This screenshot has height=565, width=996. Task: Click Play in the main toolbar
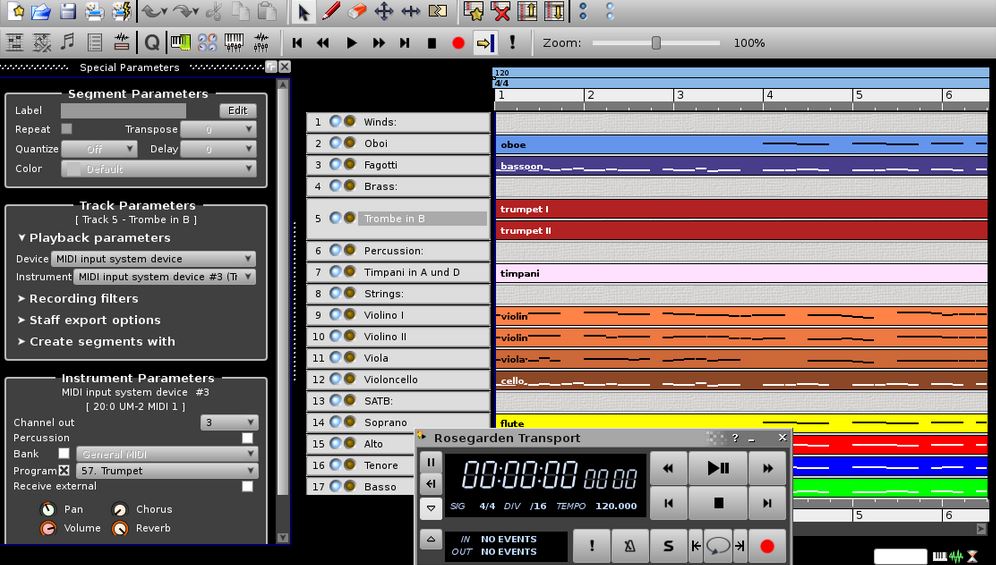click(x=351, y=43)
